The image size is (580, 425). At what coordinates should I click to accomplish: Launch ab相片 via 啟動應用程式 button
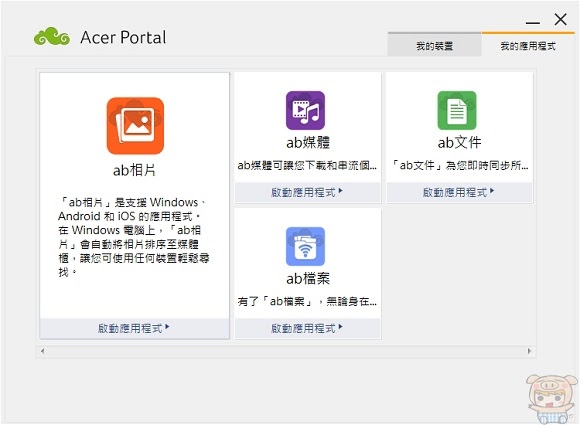135,328
